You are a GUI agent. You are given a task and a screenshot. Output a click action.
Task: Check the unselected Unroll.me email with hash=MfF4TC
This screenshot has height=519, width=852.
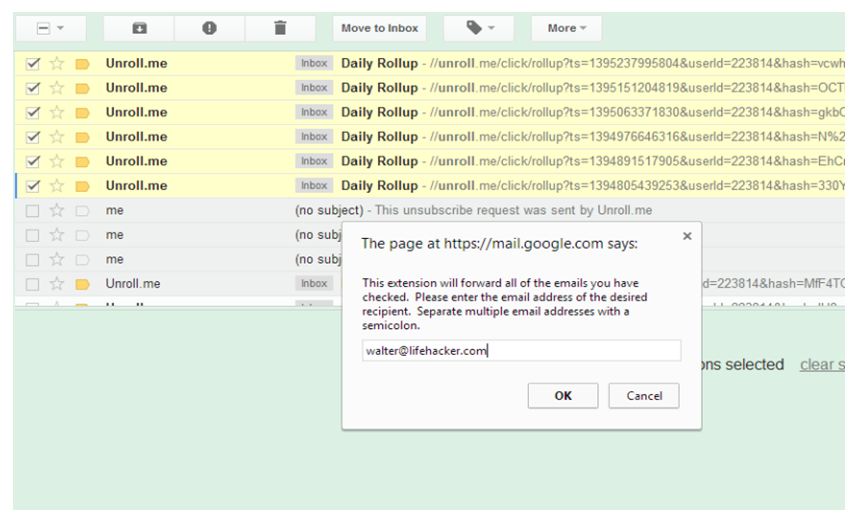point(33,284)
